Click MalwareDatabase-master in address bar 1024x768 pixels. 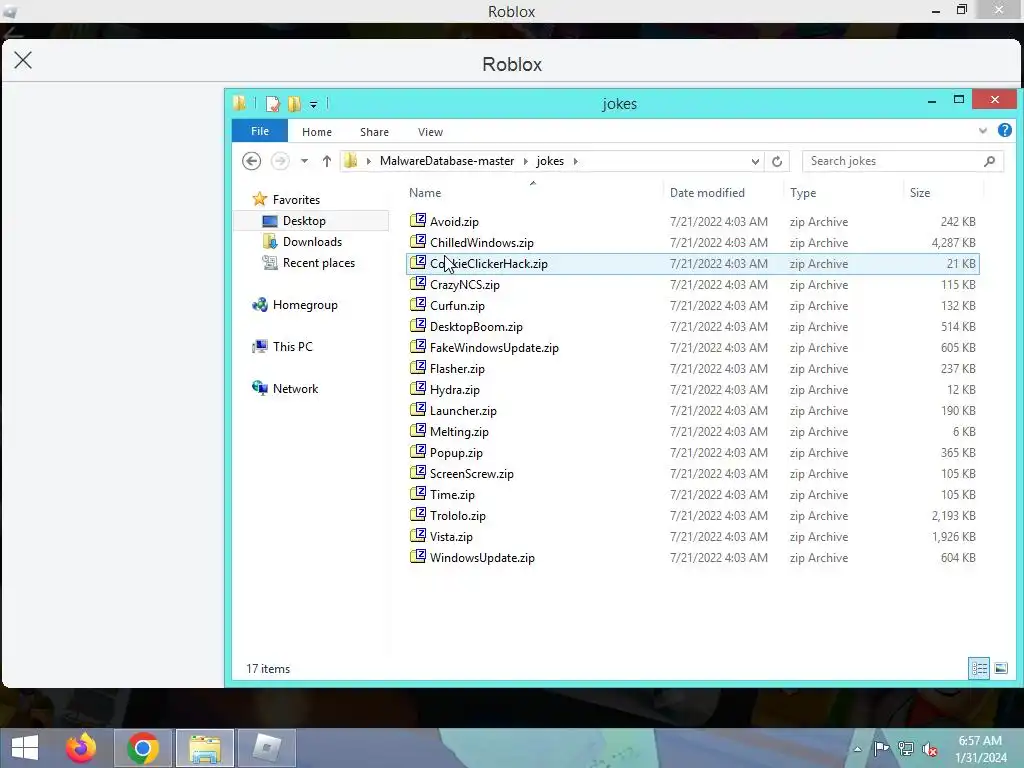click(447, 161)
